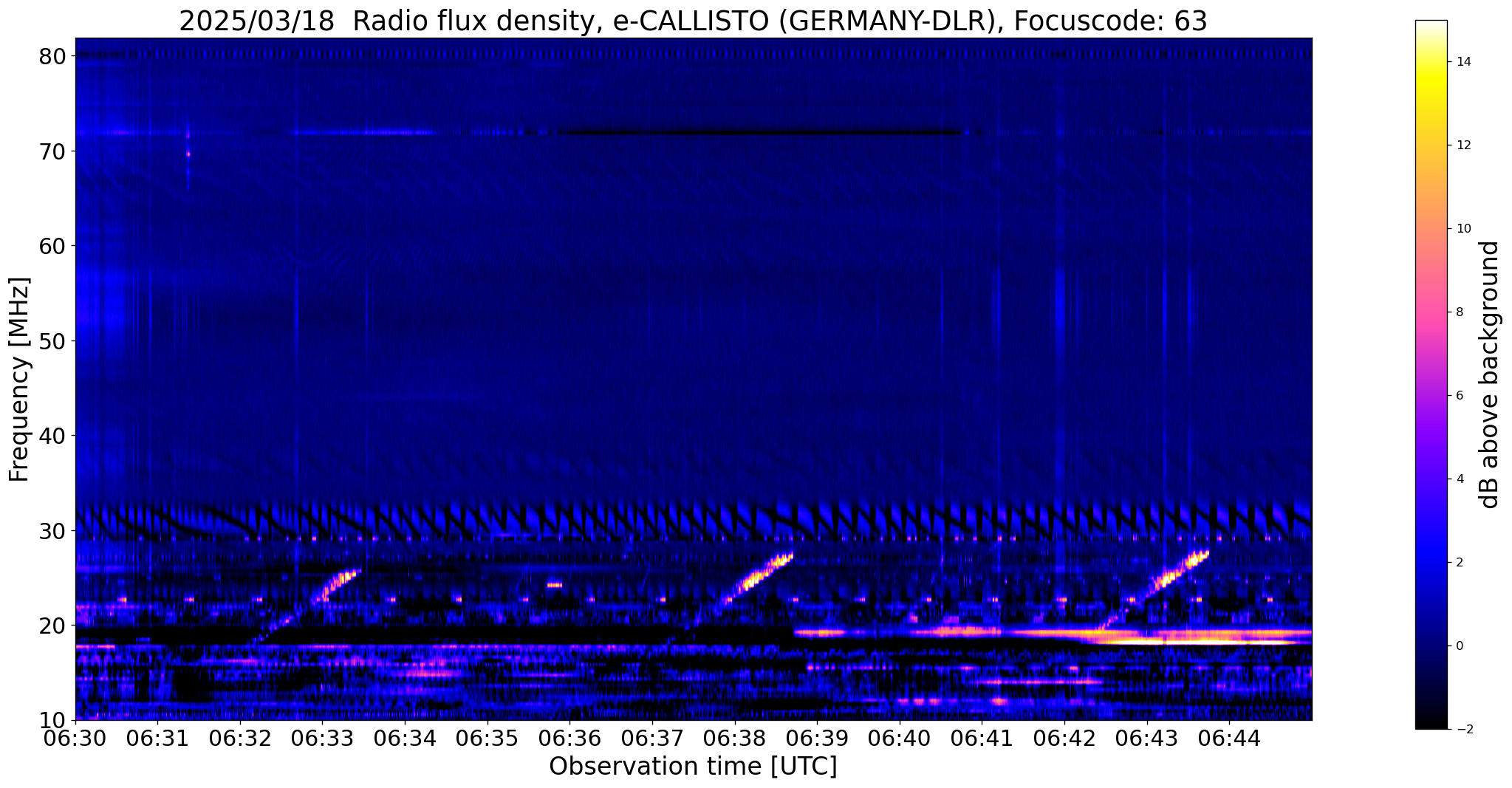The width and height of the screenshot is (1512, 788).
Task: Click the colorbar tick label 12
Action: 1463,145
